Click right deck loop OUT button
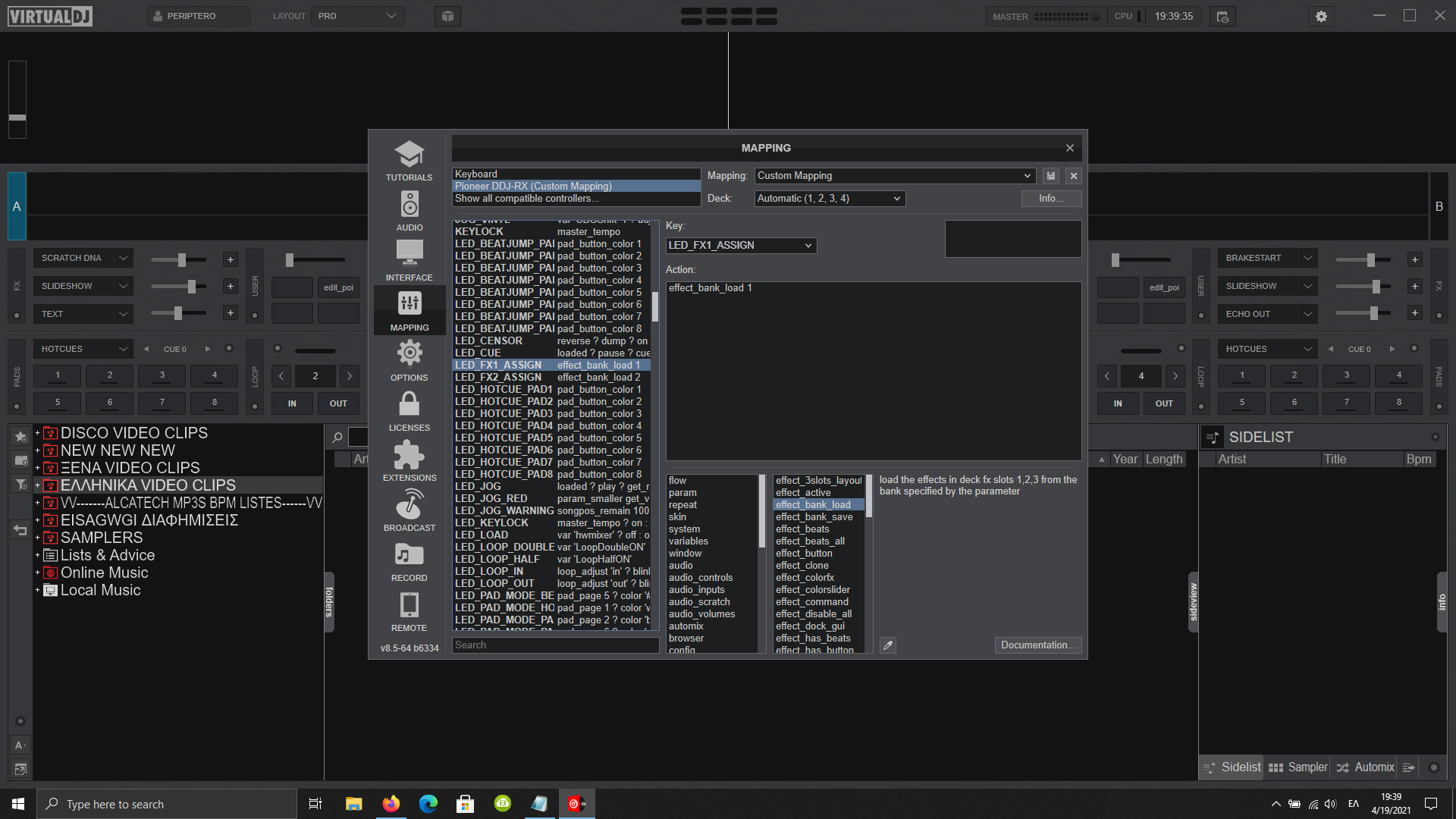The image size is (1456, 819). [x=1164, y=403]
